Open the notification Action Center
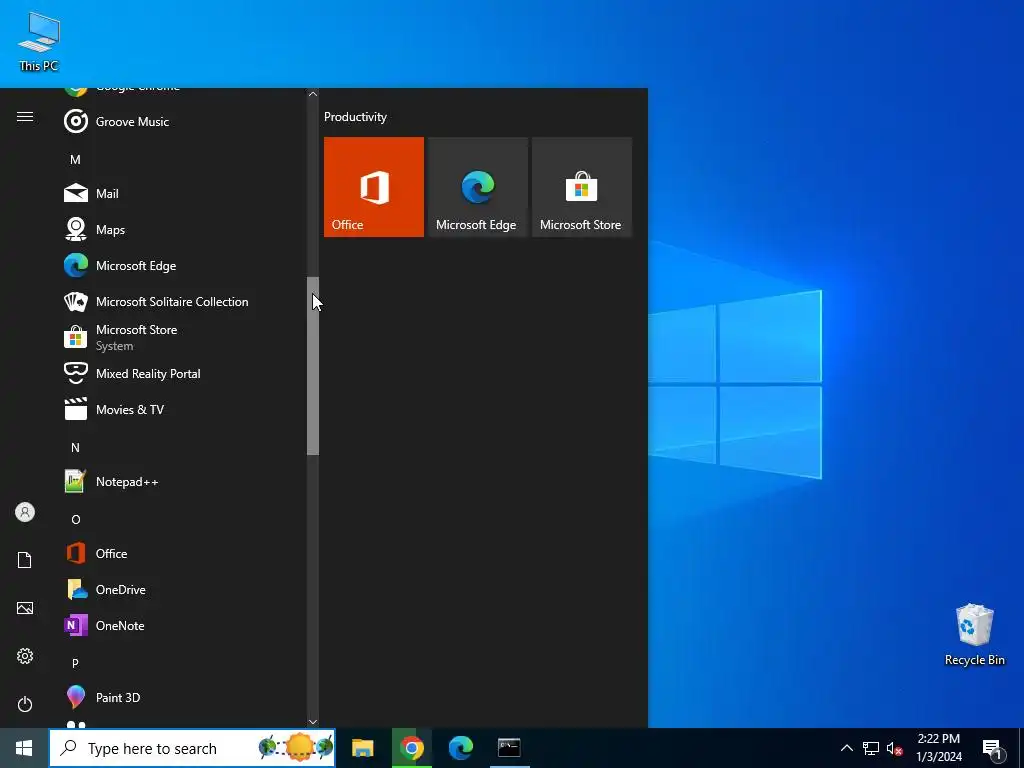1024x768 pixels. 992,748
